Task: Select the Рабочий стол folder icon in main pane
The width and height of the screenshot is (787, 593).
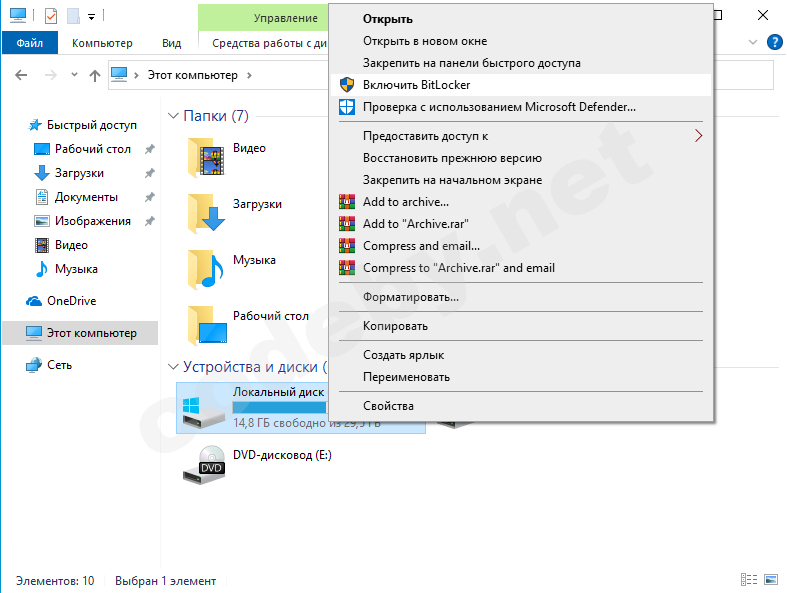Action: coord(207,325)
